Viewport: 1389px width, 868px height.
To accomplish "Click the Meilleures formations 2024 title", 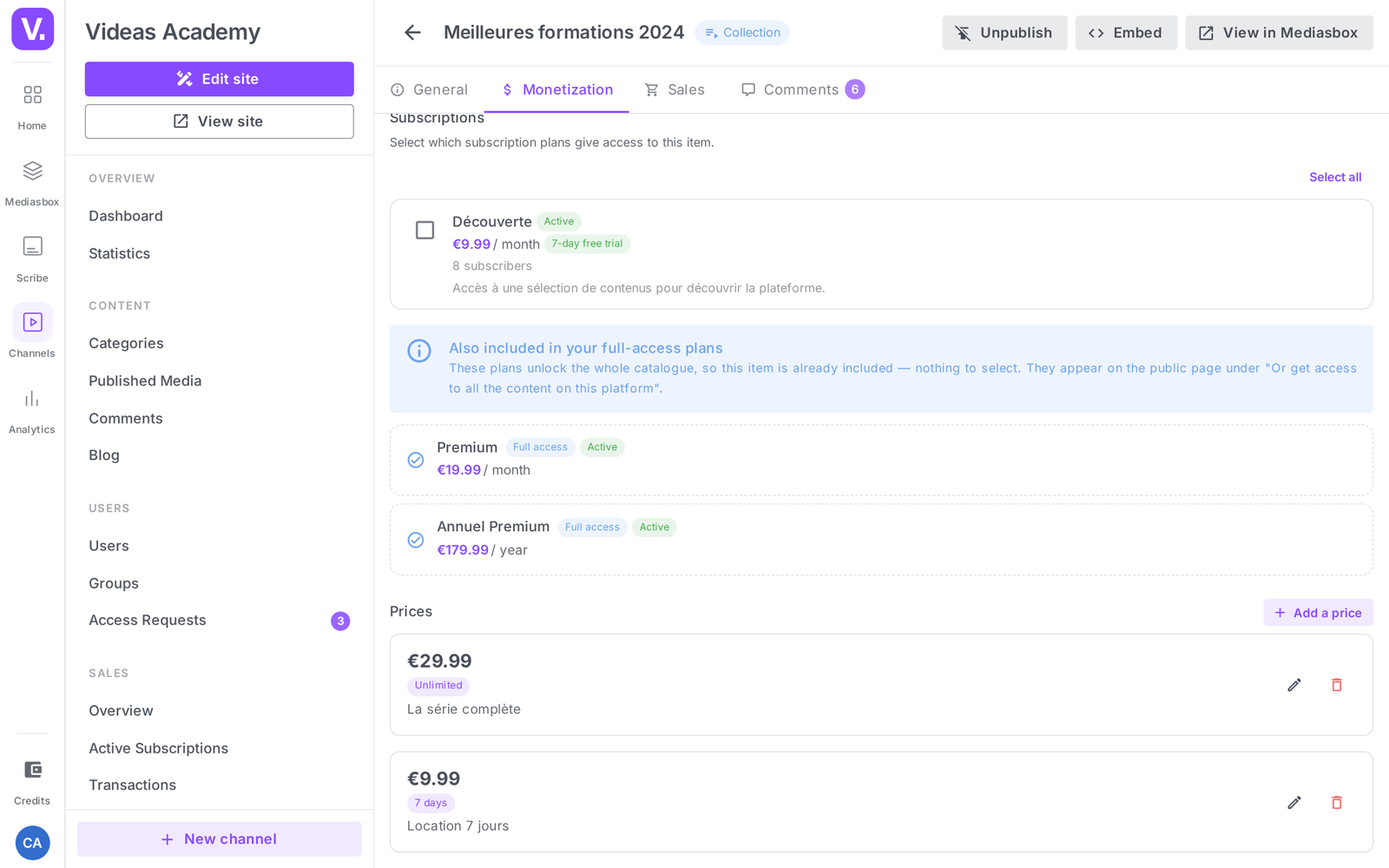I will 564,33.
